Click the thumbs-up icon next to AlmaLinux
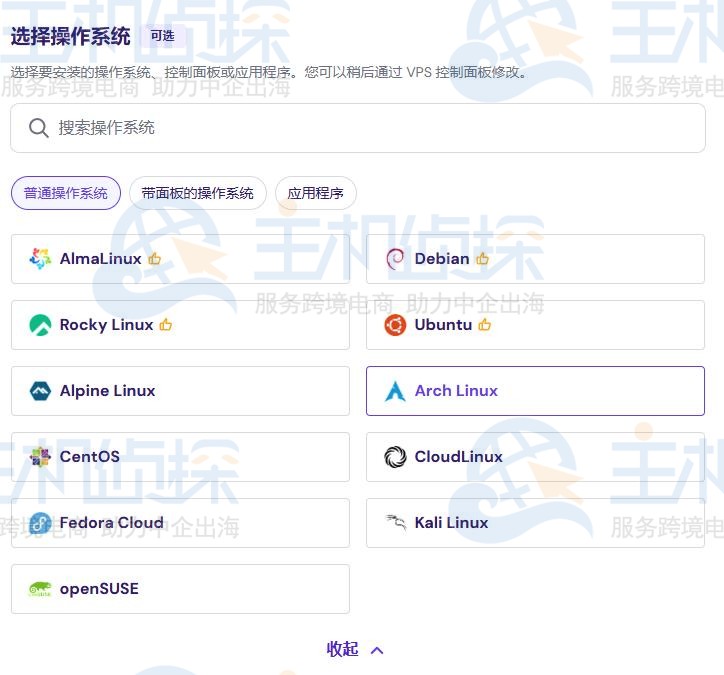Image resolution: width=724 pixels, height=675 pixels. coord(155,259)
